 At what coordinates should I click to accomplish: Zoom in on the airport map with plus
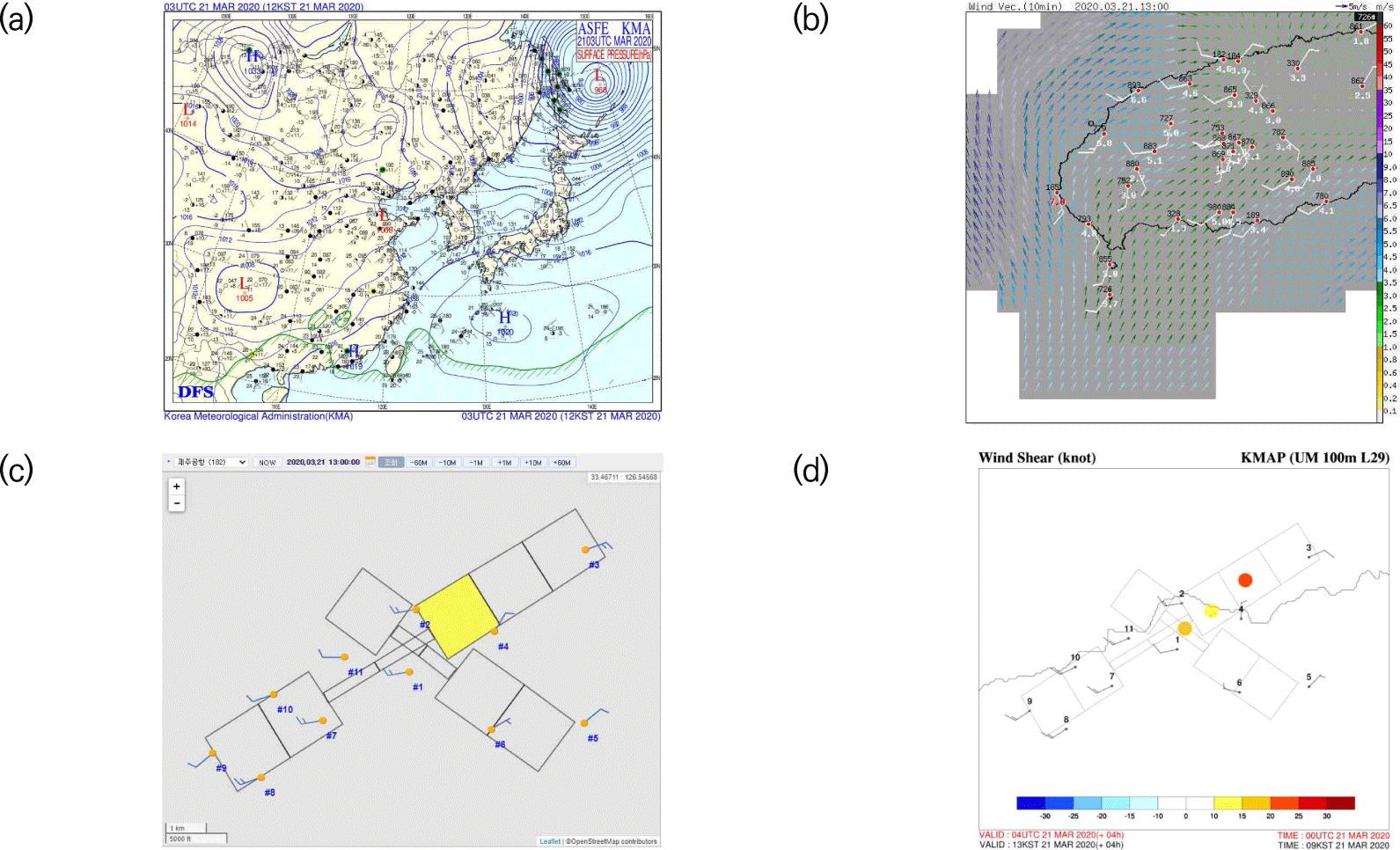[177, 487]
